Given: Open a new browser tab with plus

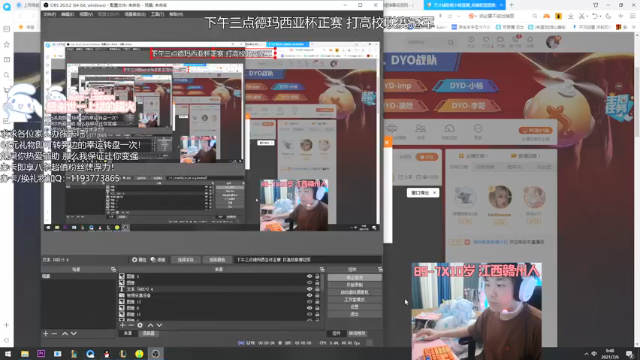Looking at the screenshot, I should click(x=511, y=5).
